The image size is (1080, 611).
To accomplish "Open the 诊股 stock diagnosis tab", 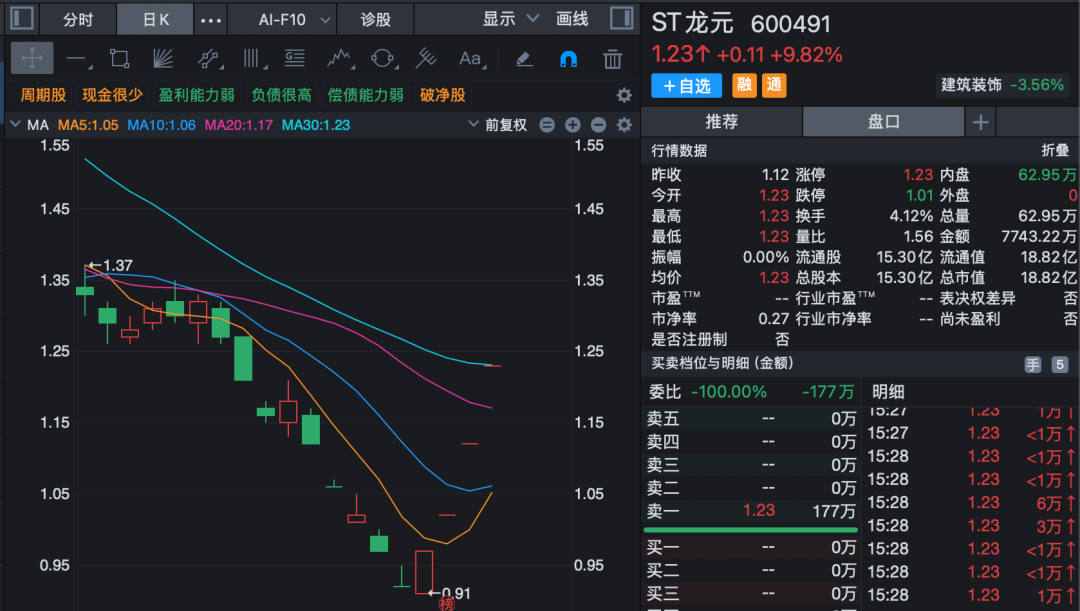I will [x=375, y=19].
